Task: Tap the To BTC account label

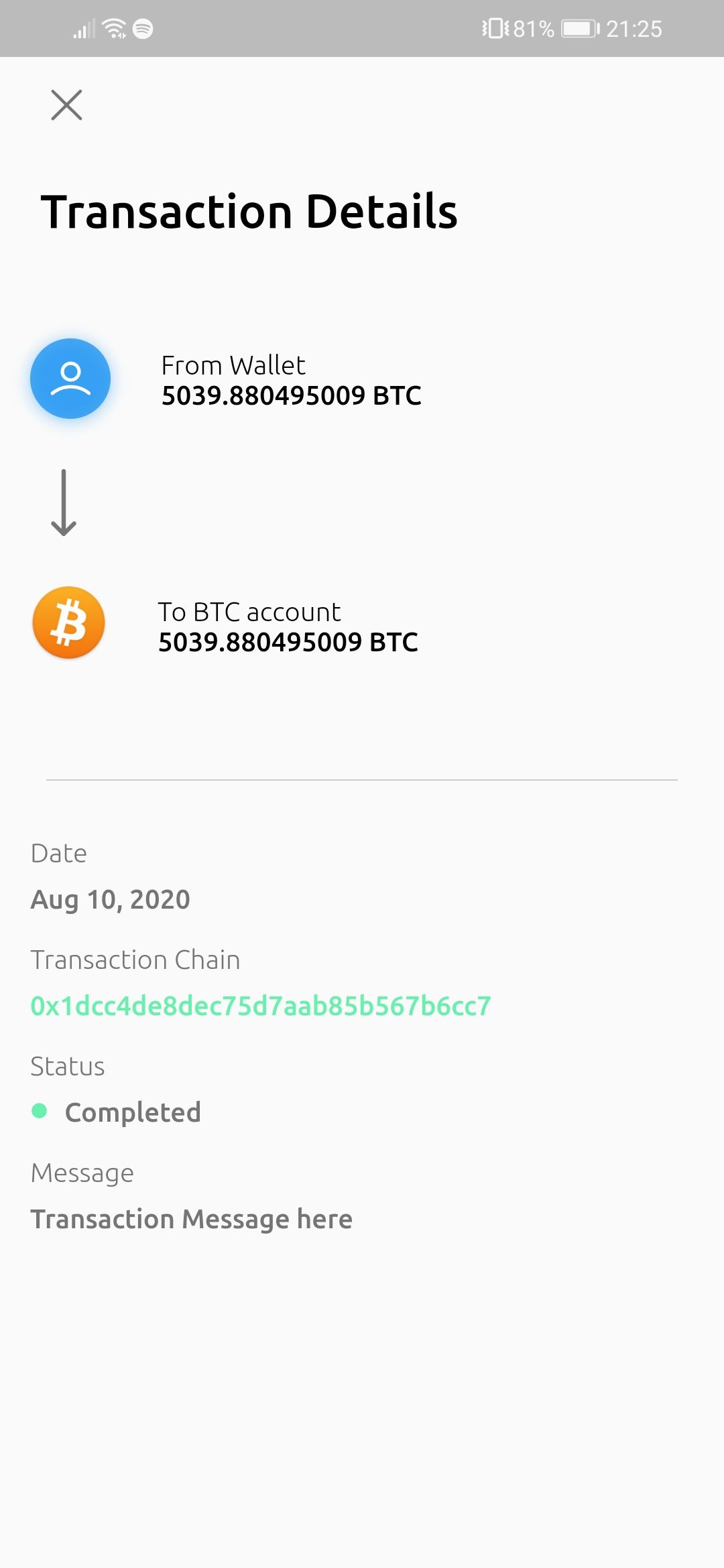Action: [x=249, y=612]
